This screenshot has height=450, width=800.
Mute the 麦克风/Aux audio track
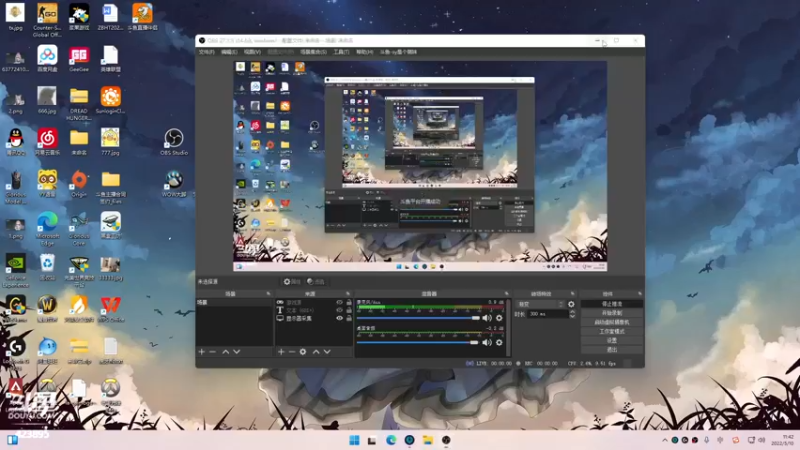[487, 318]
